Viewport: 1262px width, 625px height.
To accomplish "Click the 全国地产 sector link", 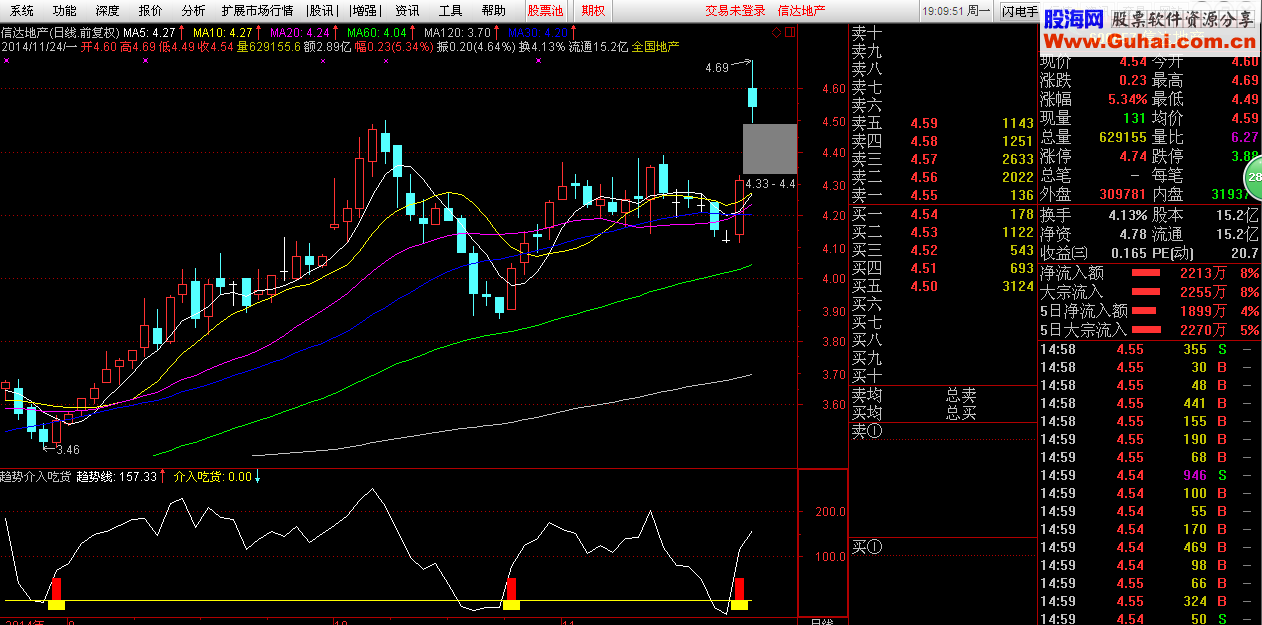I will 656,46.
